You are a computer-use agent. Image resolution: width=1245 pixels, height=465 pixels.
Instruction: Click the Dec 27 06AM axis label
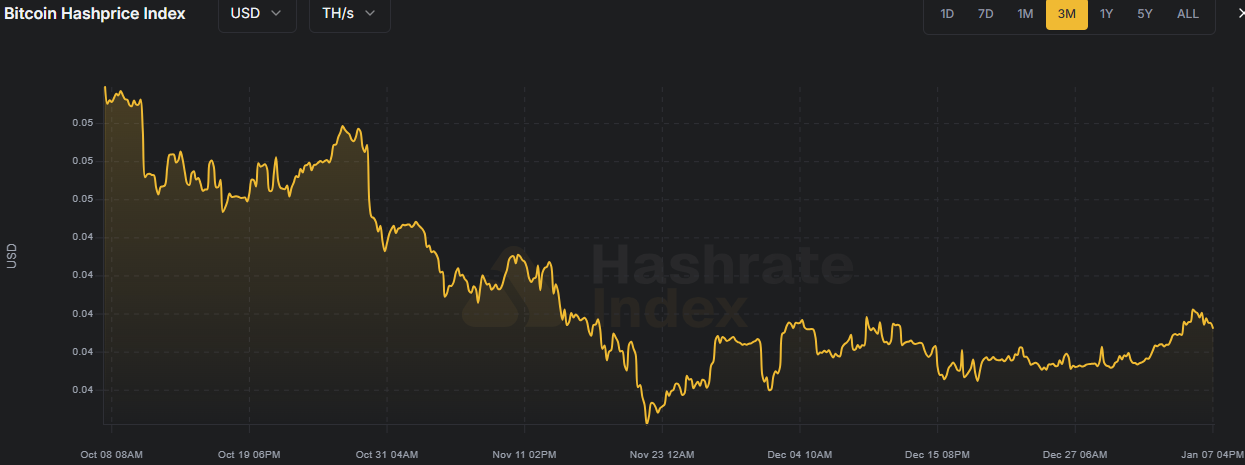click(x=1075, y=455)
